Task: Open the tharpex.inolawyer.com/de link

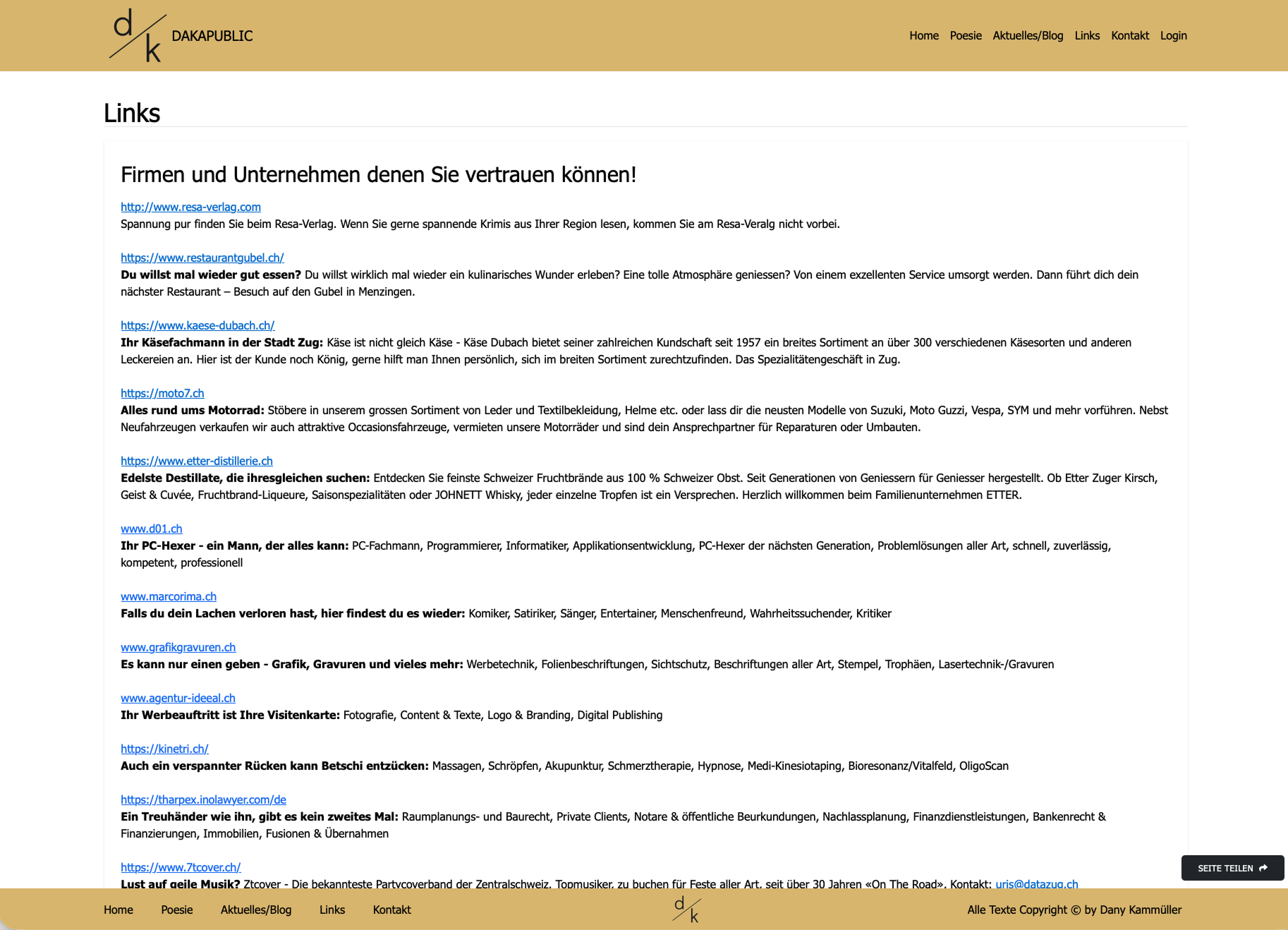Action: [203, 799]
